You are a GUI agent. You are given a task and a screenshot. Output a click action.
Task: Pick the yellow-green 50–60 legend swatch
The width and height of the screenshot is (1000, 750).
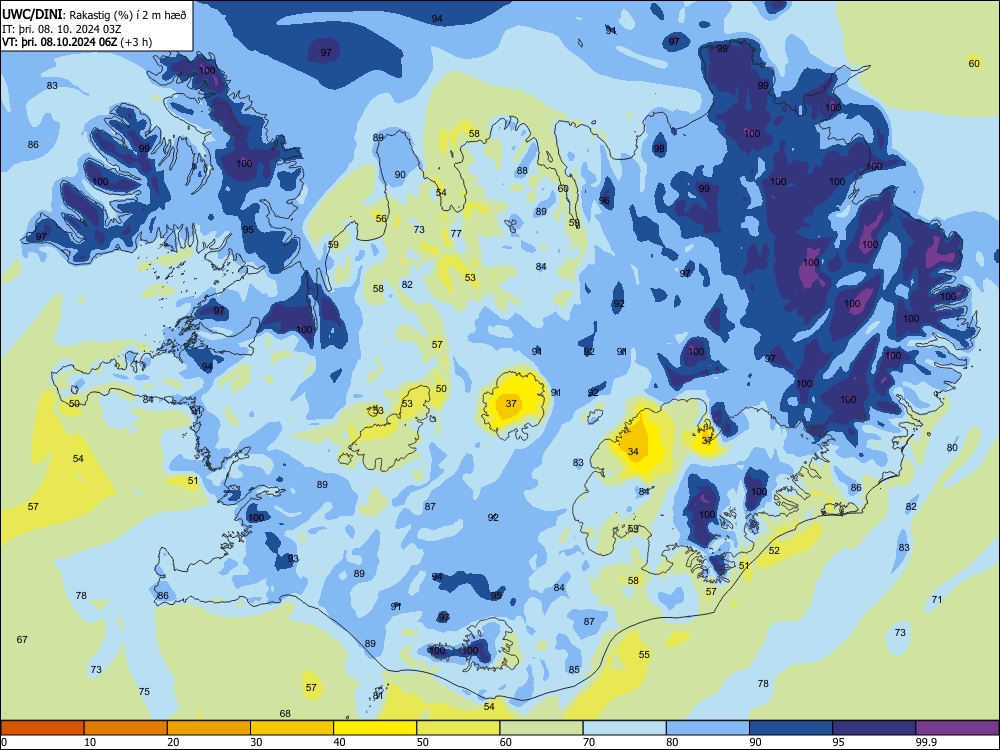[x=458, y=728]
